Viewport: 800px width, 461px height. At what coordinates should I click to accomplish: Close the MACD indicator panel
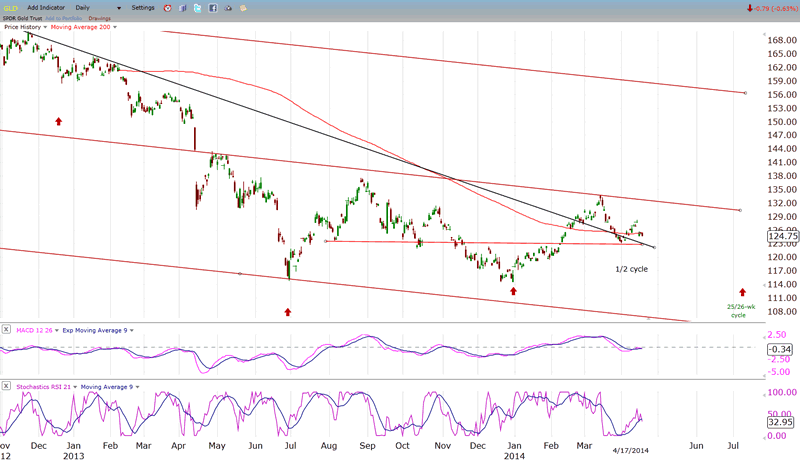coord(7,329)
